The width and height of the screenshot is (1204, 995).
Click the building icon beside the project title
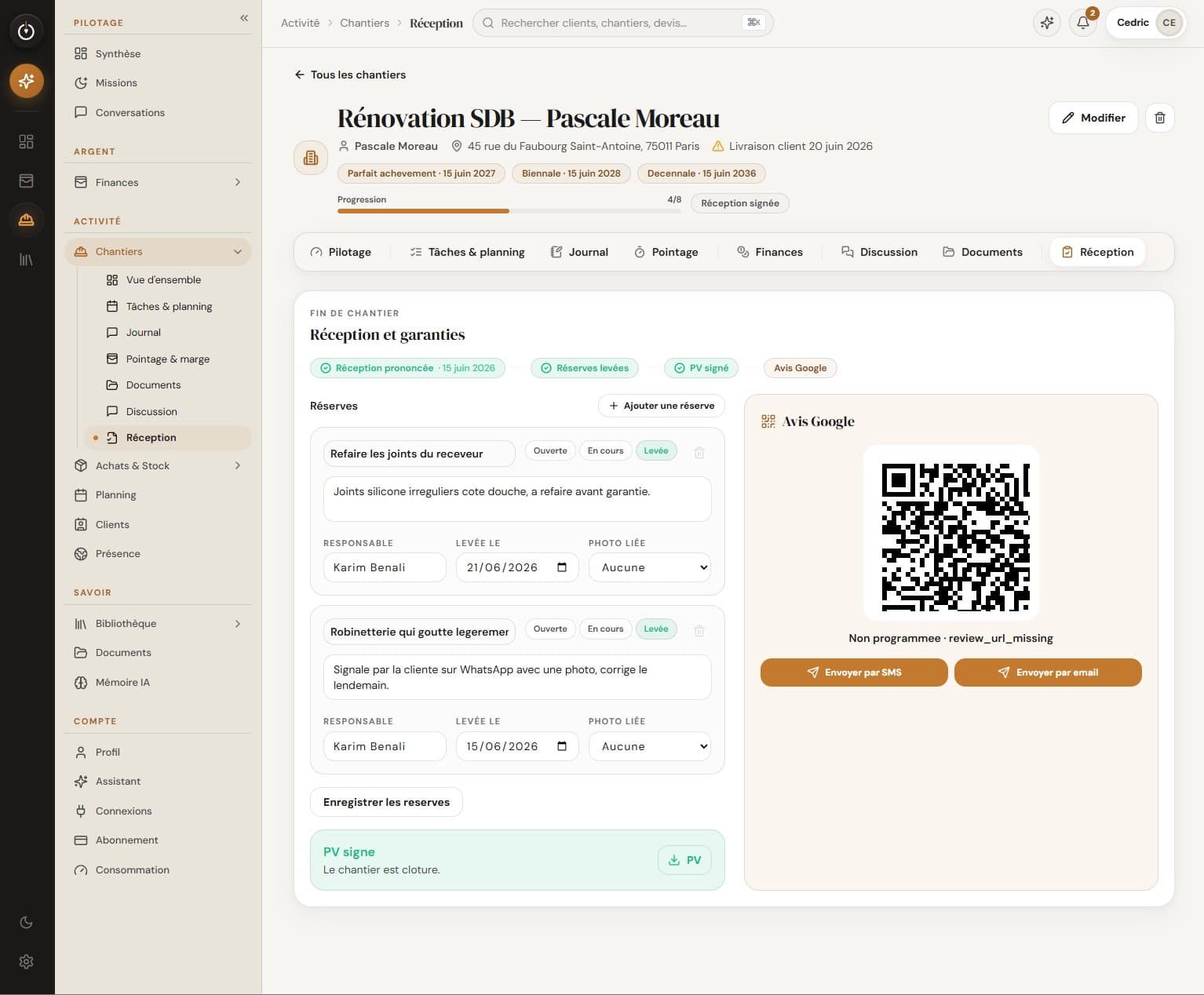[x=311, y=158]
